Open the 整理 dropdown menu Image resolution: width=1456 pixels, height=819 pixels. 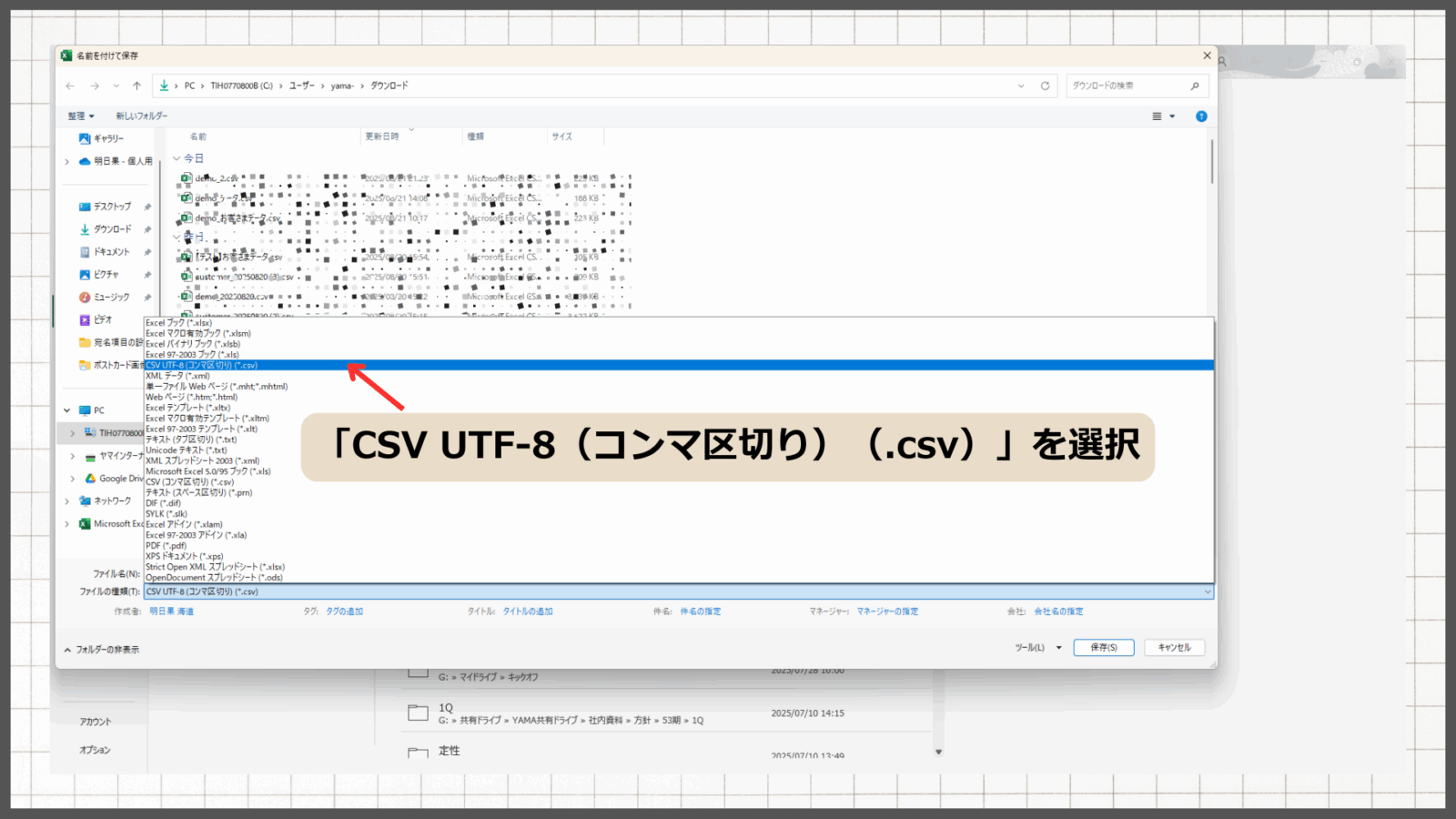tap(81, 116)
